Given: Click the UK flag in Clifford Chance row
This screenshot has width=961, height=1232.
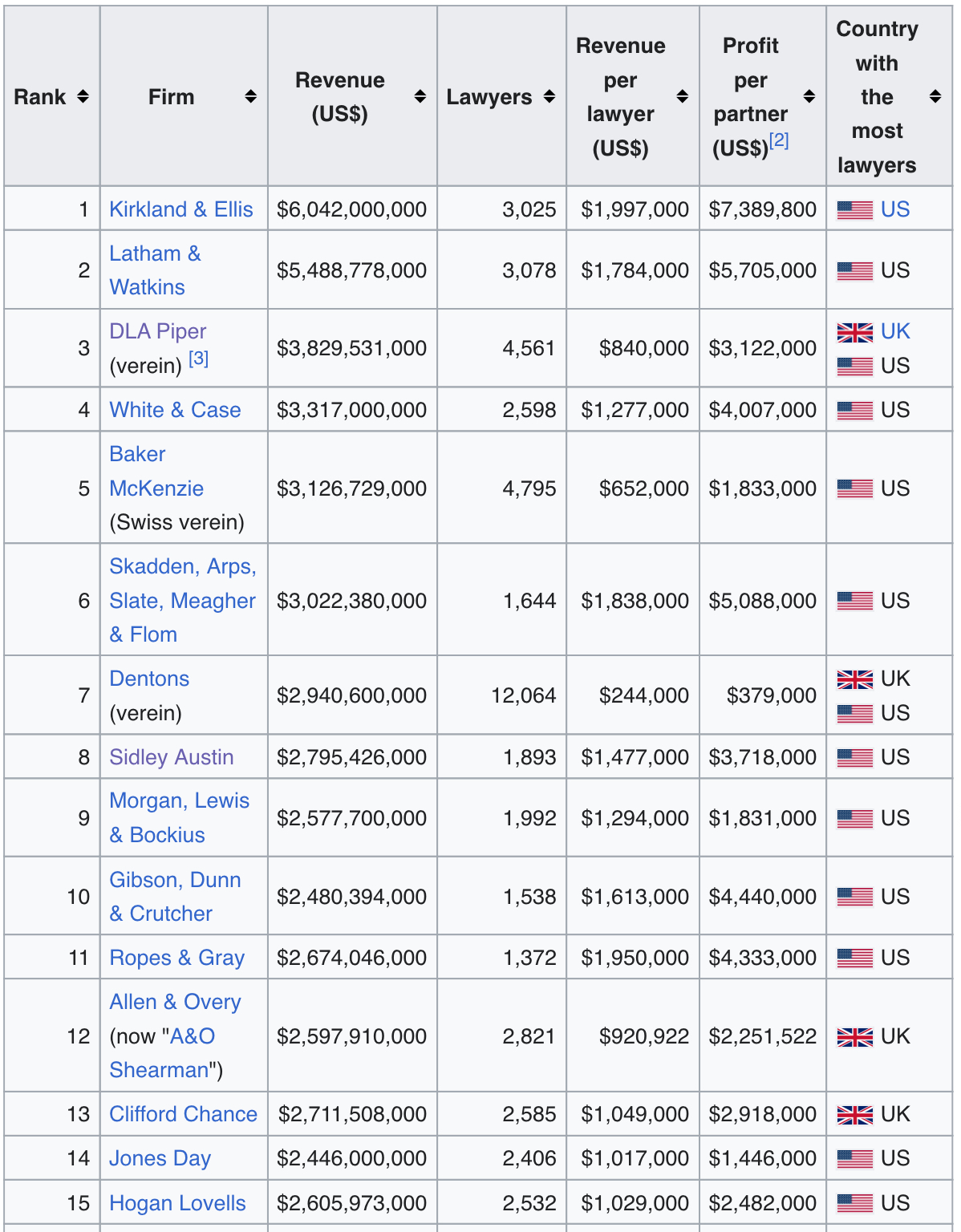Looking at the screenshot, I should (x=854, y=1115).
